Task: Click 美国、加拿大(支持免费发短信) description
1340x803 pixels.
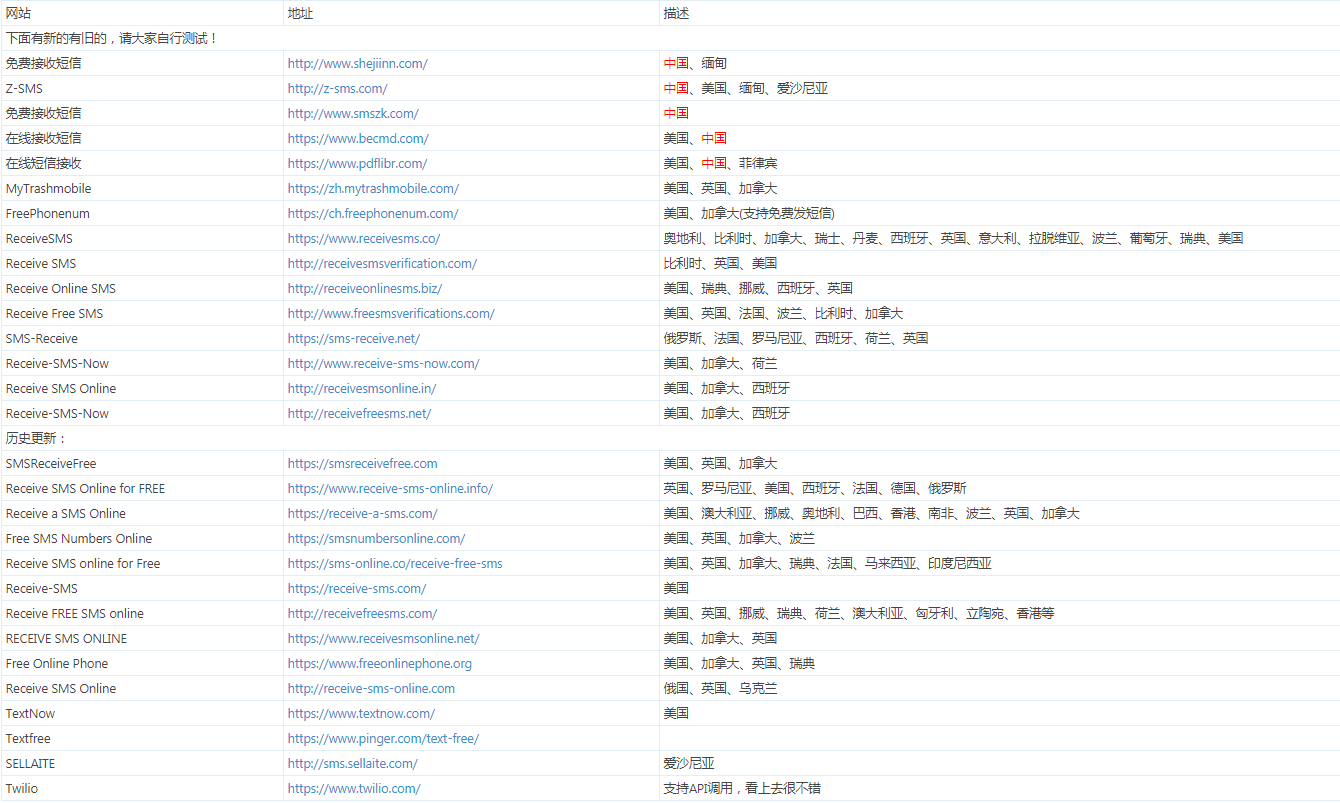Action: pyautogui.click(x=749, y=213)
